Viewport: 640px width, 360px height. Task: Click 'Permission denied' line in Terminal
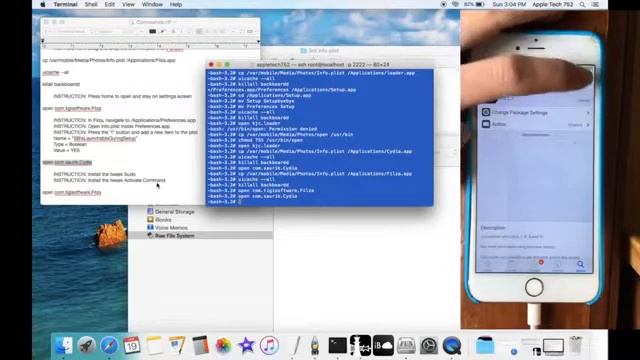point(262,129)
